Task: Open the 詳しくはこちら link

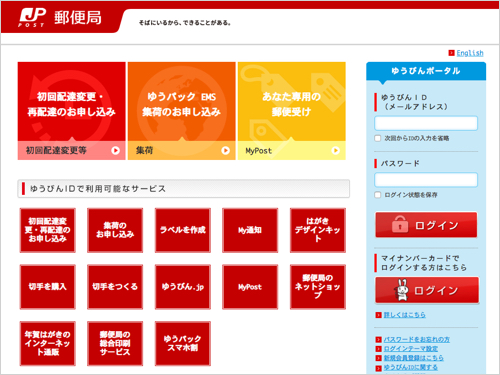Action: coord(404,315)
